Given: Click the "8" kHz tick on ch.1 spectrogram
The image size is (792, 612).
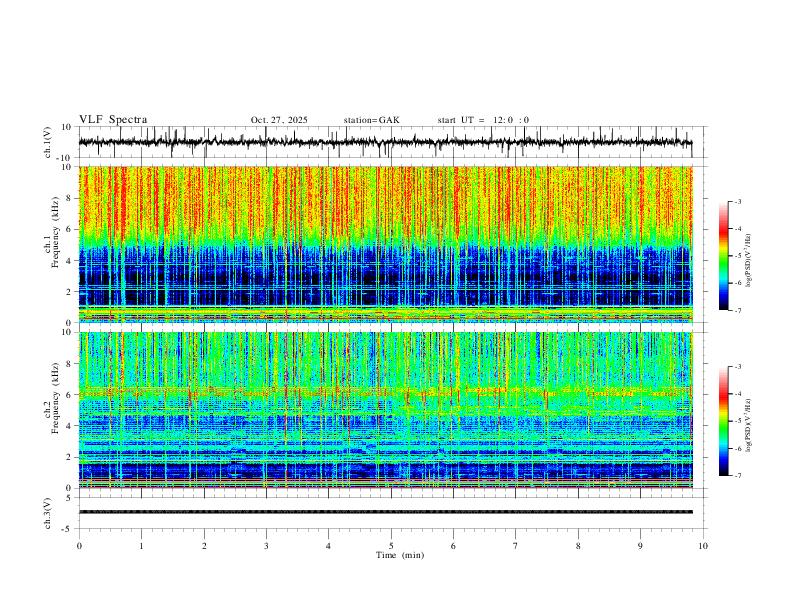Looking at the screenshot, I should pos(70,198).
